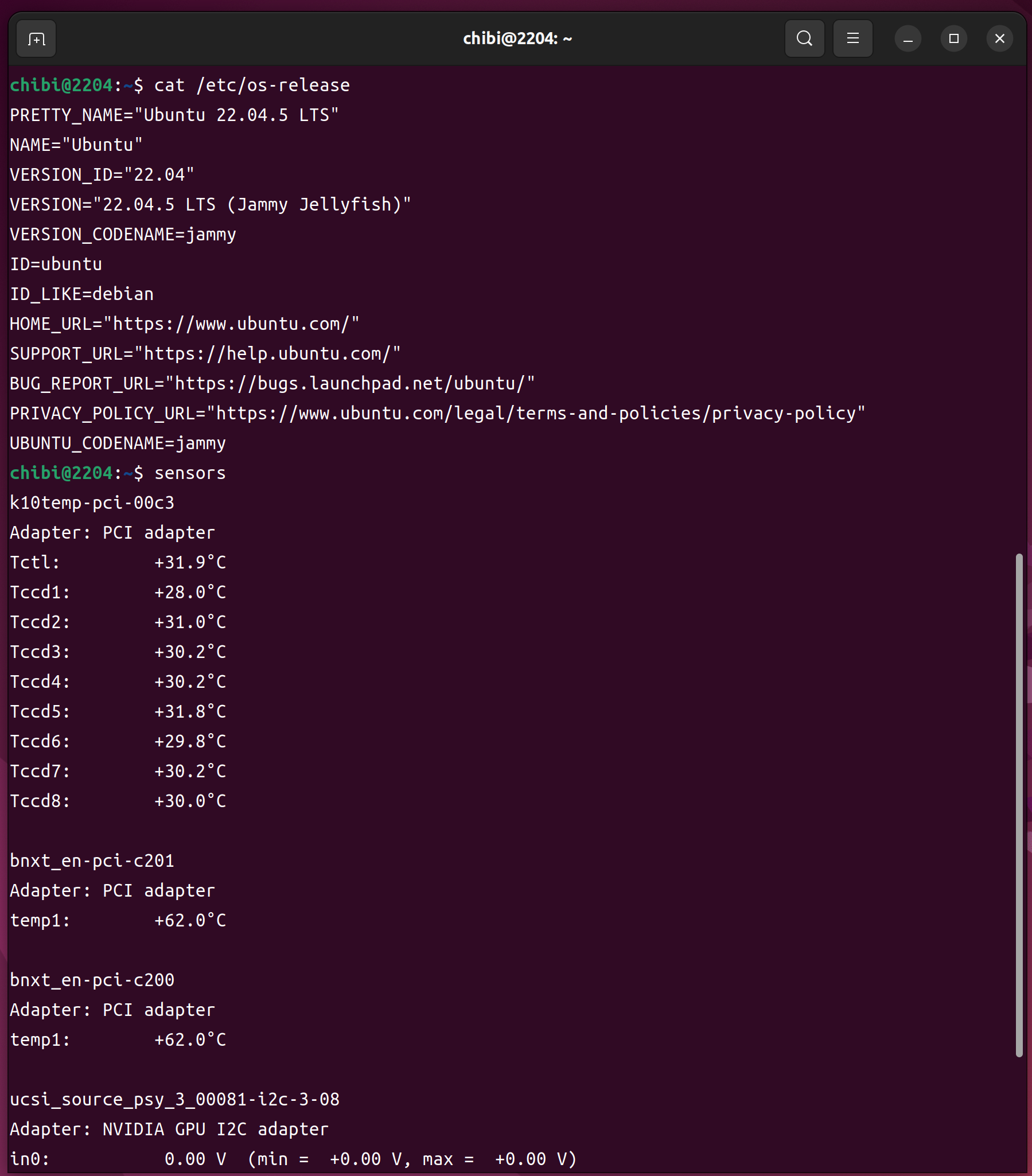Minimize the terminal window

click(x=908, y=39)
